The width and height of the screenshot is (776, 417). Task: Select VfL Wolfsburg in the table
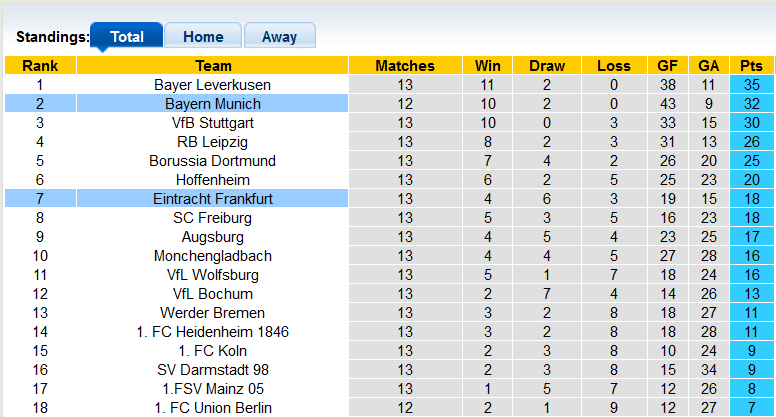[x=213, y=275]
